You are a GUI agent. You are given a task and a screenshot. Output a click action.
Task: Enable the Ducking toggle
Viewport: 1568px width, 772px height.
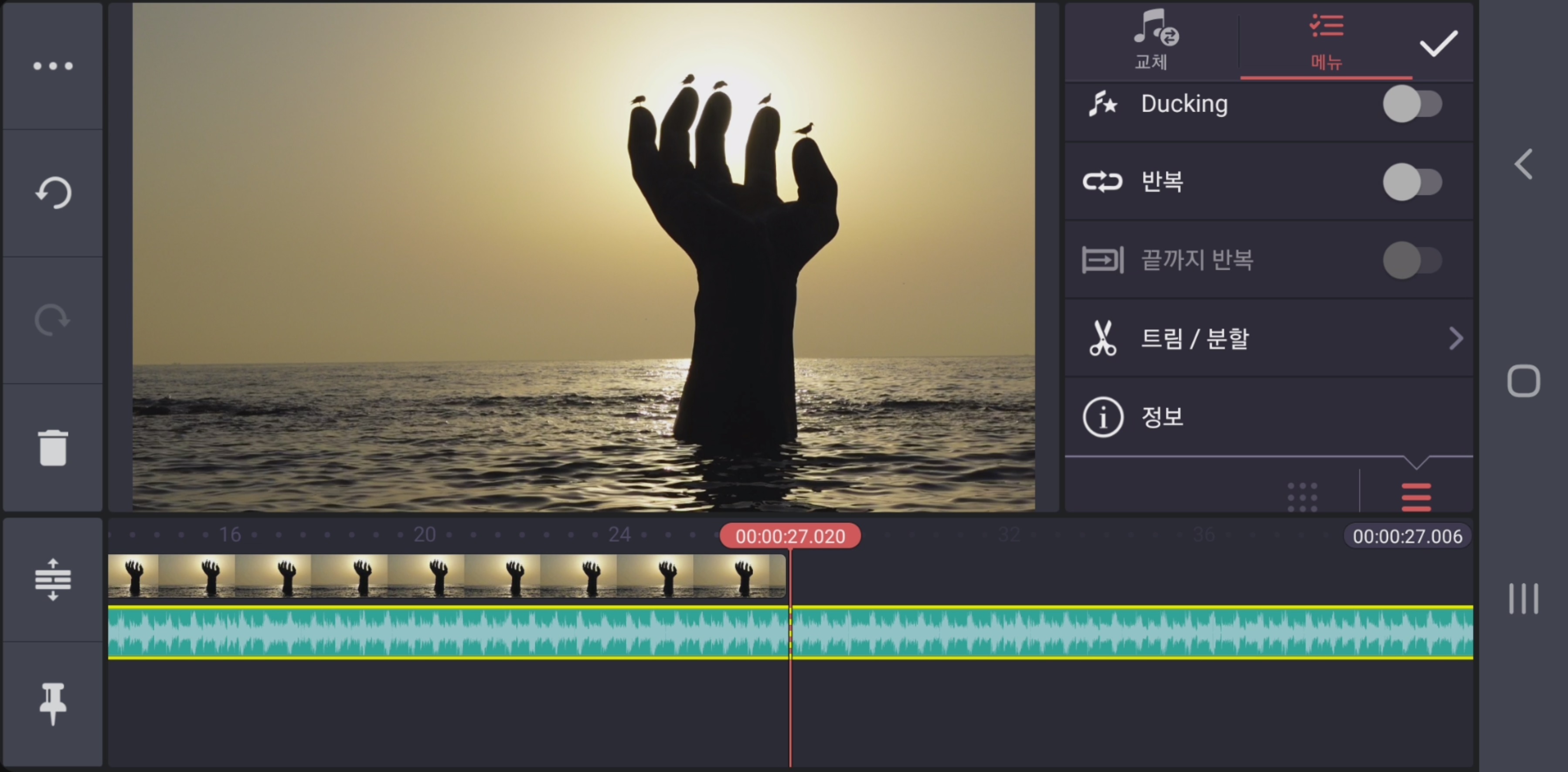1412,104
